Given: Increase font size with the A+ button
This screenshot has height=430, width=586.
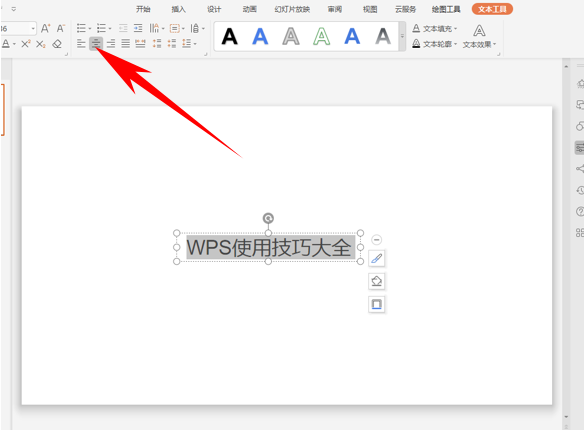Looking at the screenshot, I should [45, 28].
